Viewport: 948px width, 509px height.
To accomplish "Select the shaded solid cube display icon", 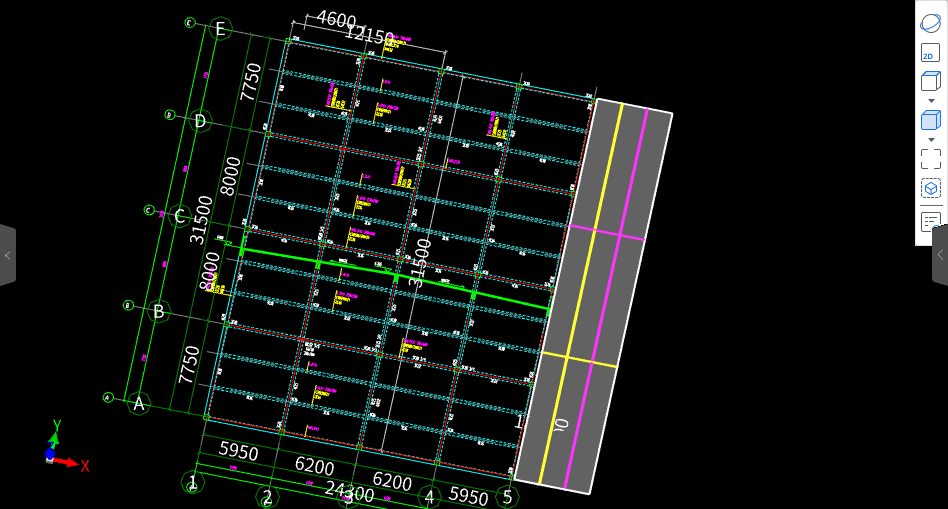I will click(930, 120).
